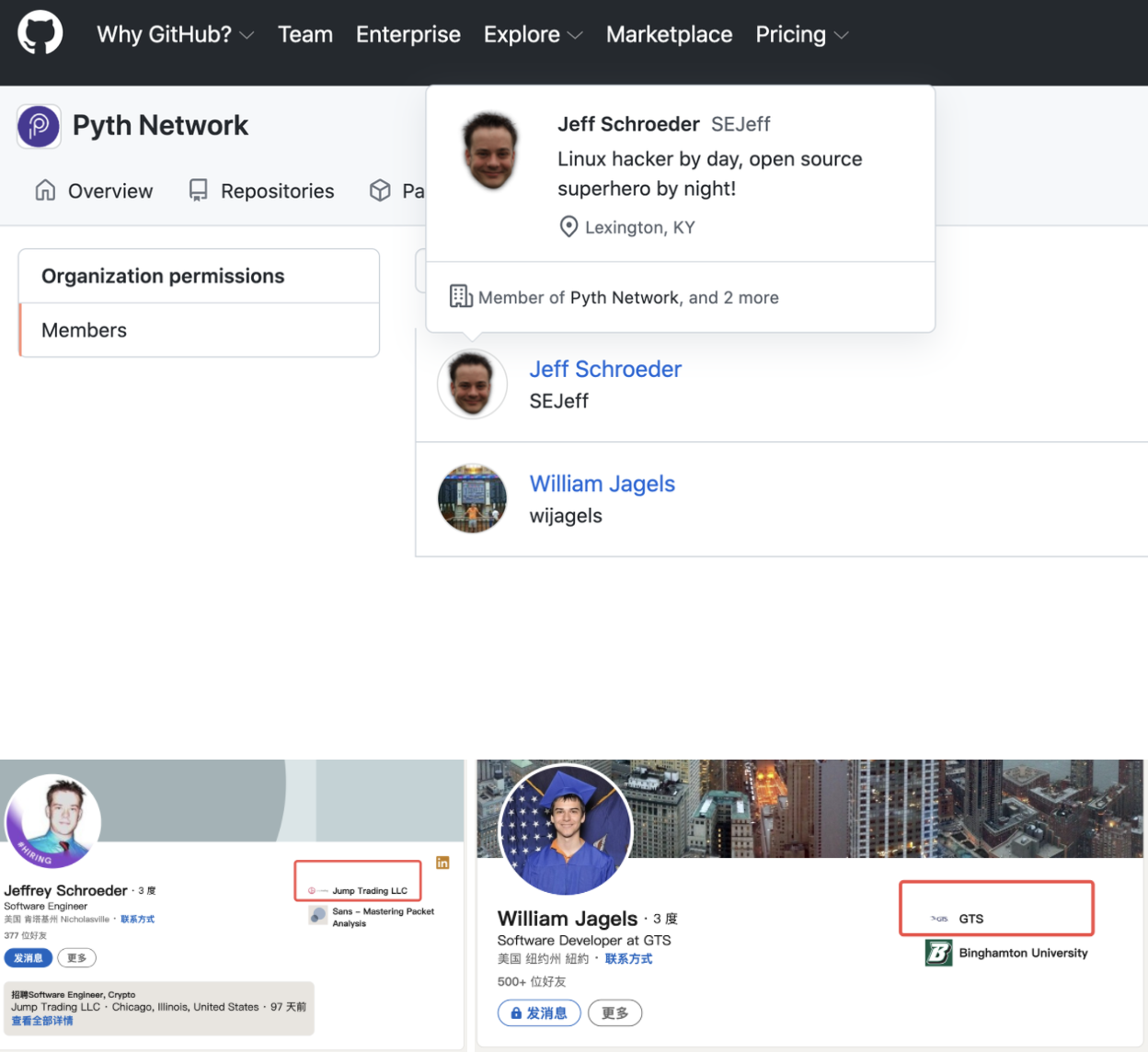Click the repo icon beside Repositories
Screen dimensions: 1148x1052
tap(198, 190)
